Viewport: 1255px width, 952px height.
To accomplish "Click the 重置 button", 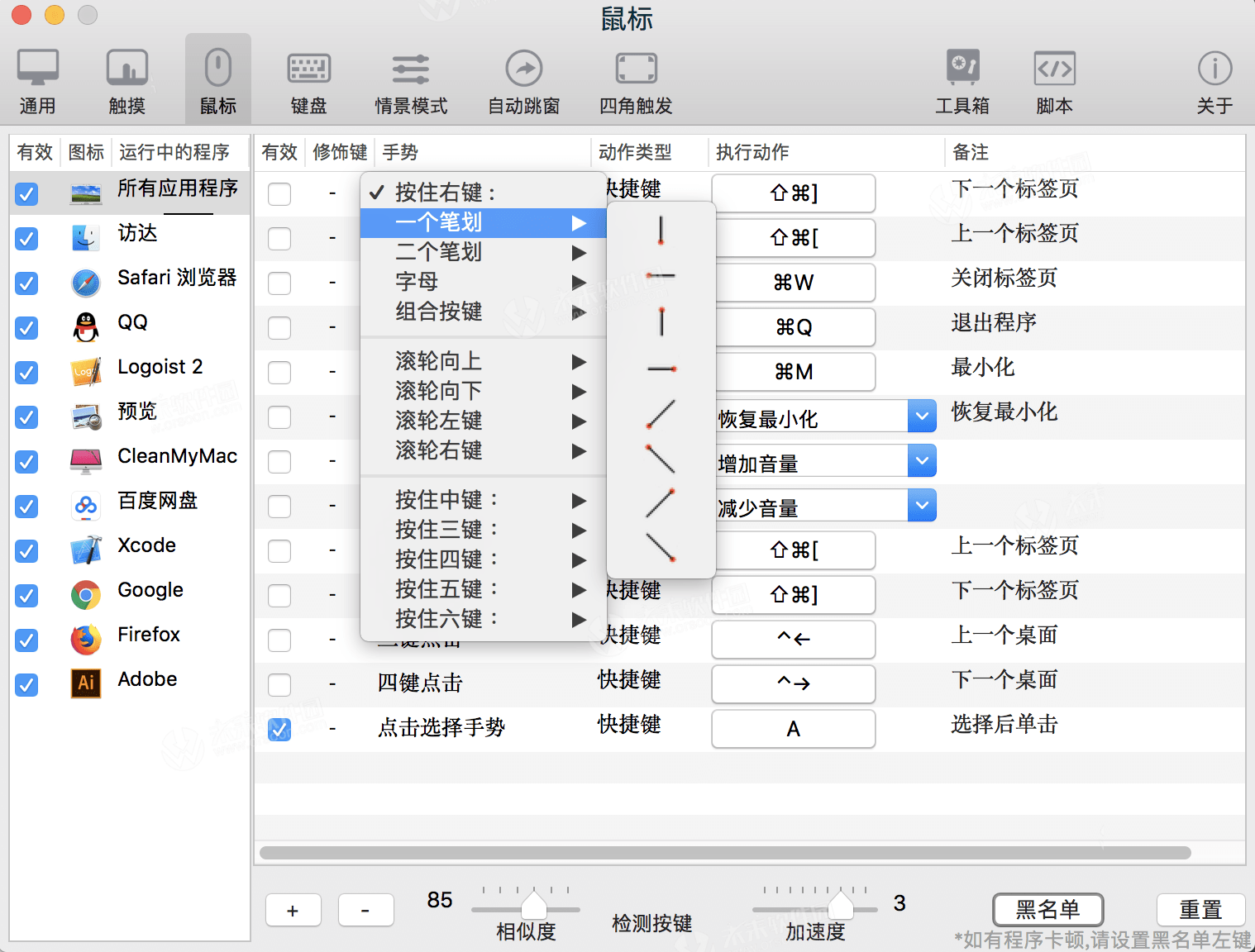I will 1200,909.
